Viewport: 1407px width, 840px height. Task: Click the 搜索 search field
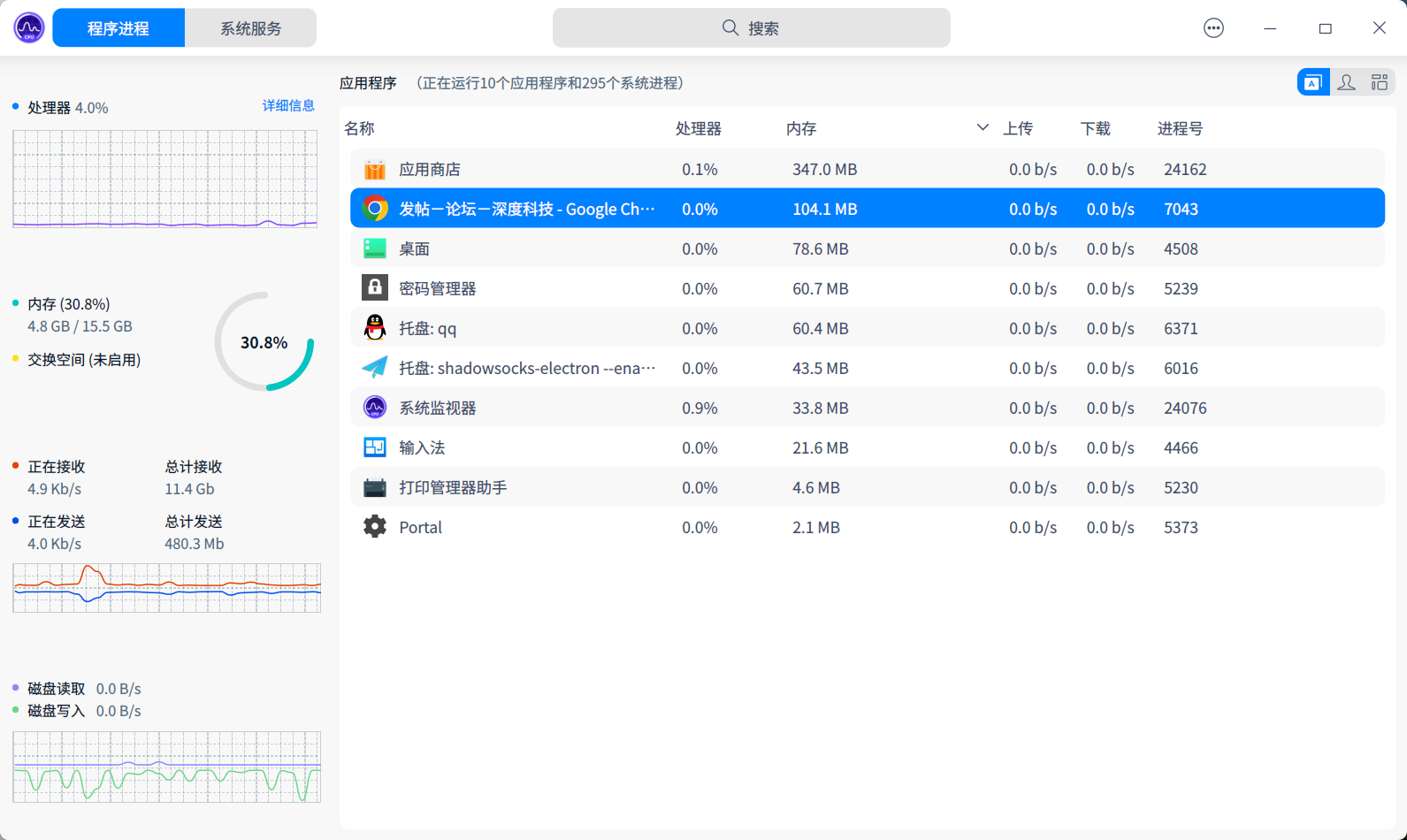click(751, 28)
